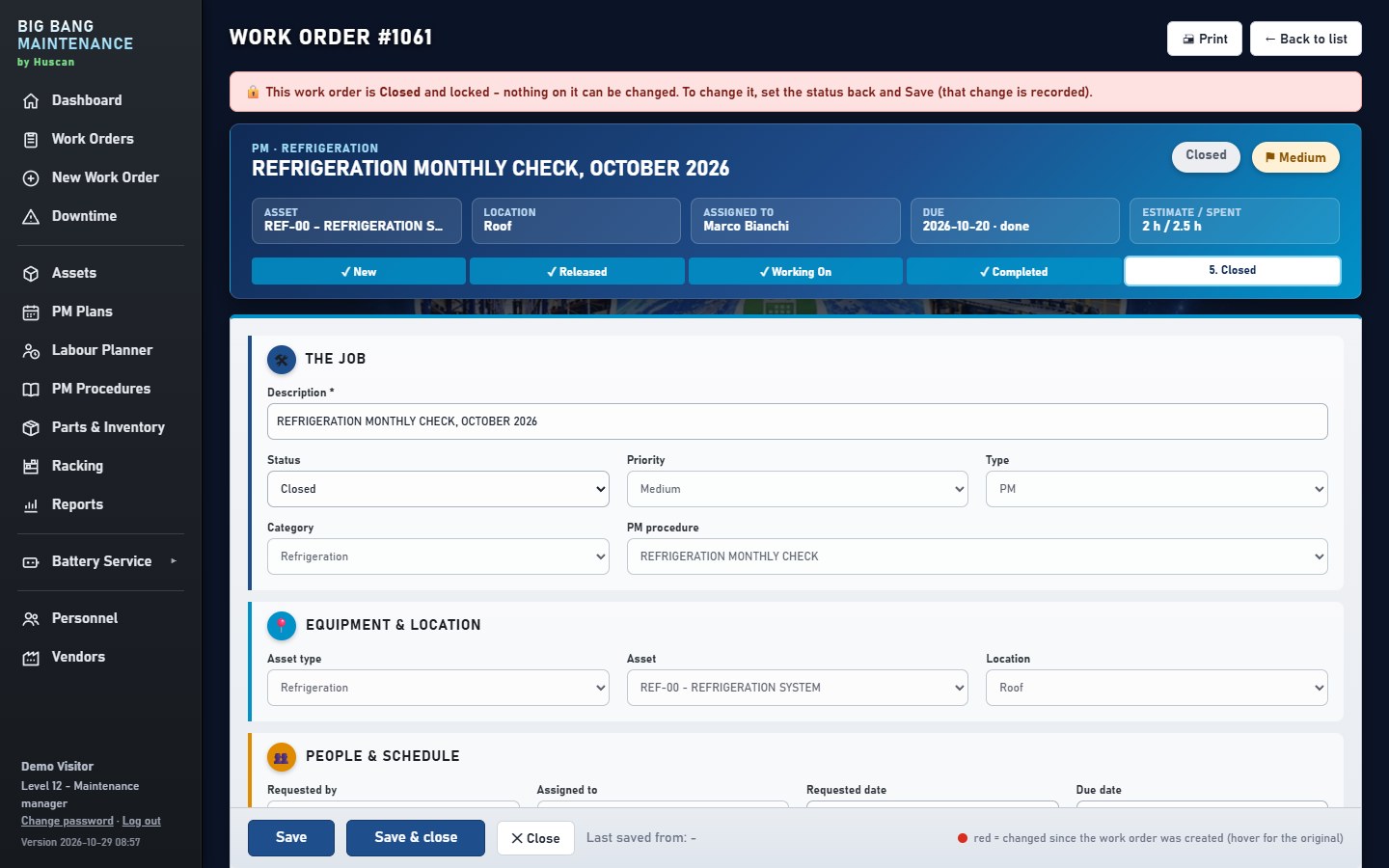Open the Status dropdown showing Closed

[x=438, y=489]
